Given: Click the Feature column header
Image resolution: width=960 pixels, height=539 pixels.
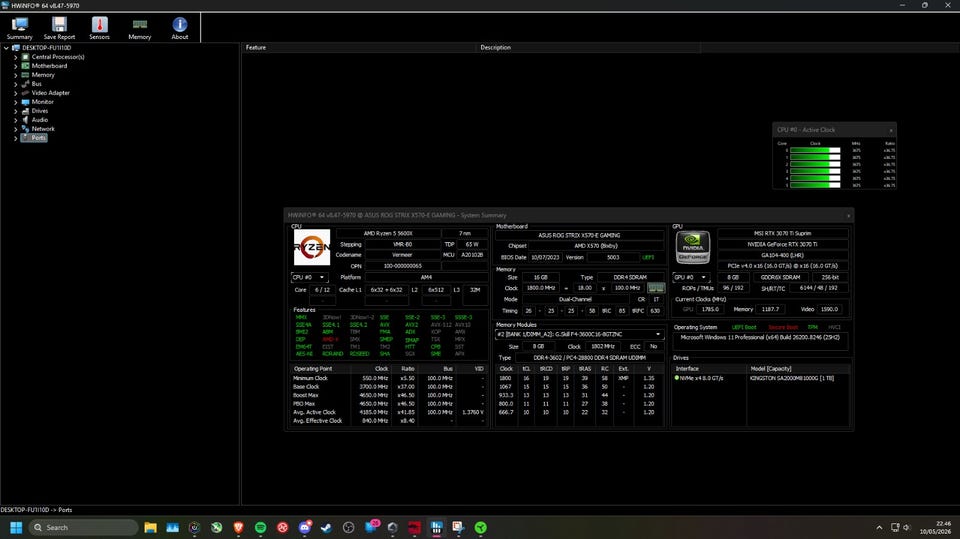Looking at the screenshot, I should (359, 47).
